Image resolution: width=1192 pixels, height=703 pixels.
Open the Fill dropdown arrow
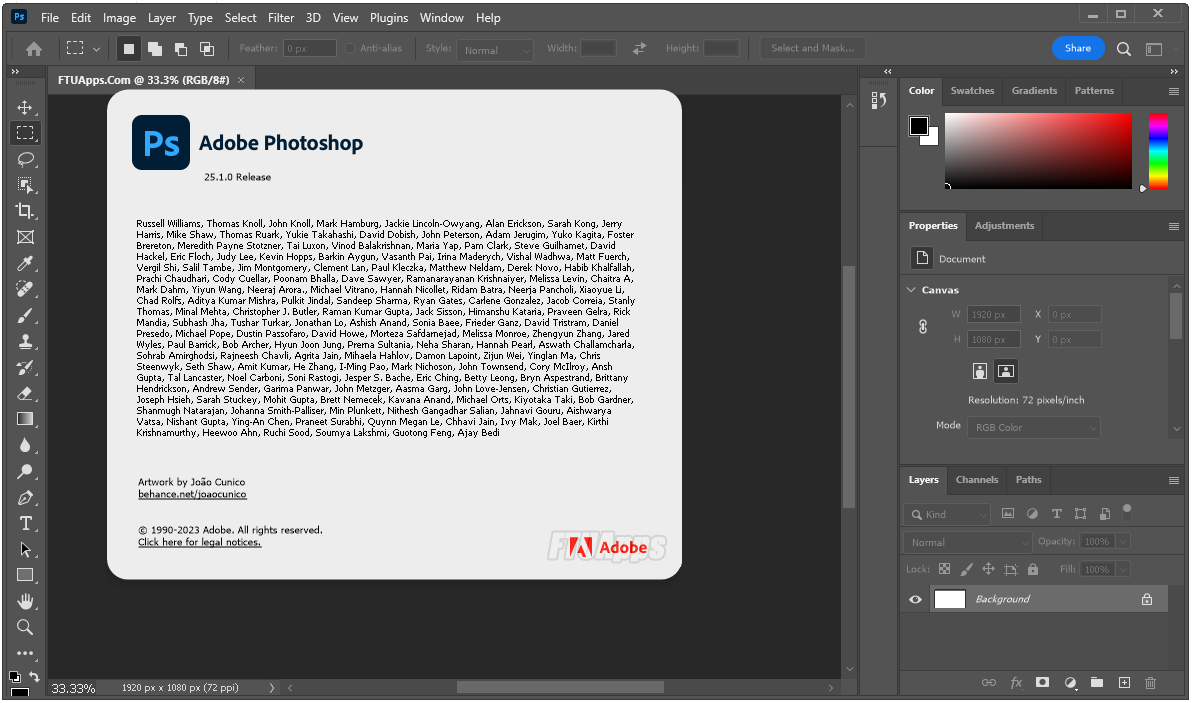pos(1124,569)
